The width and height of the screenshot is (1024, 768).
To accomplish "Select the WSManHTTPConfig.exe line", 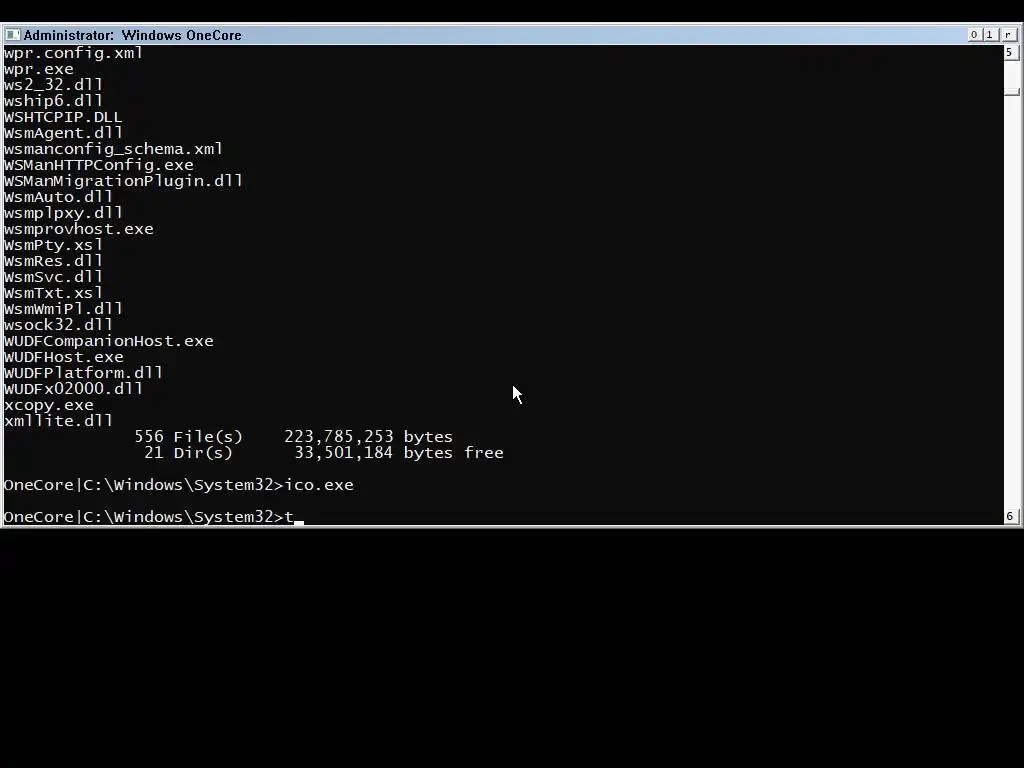I will tap(99, 165).
